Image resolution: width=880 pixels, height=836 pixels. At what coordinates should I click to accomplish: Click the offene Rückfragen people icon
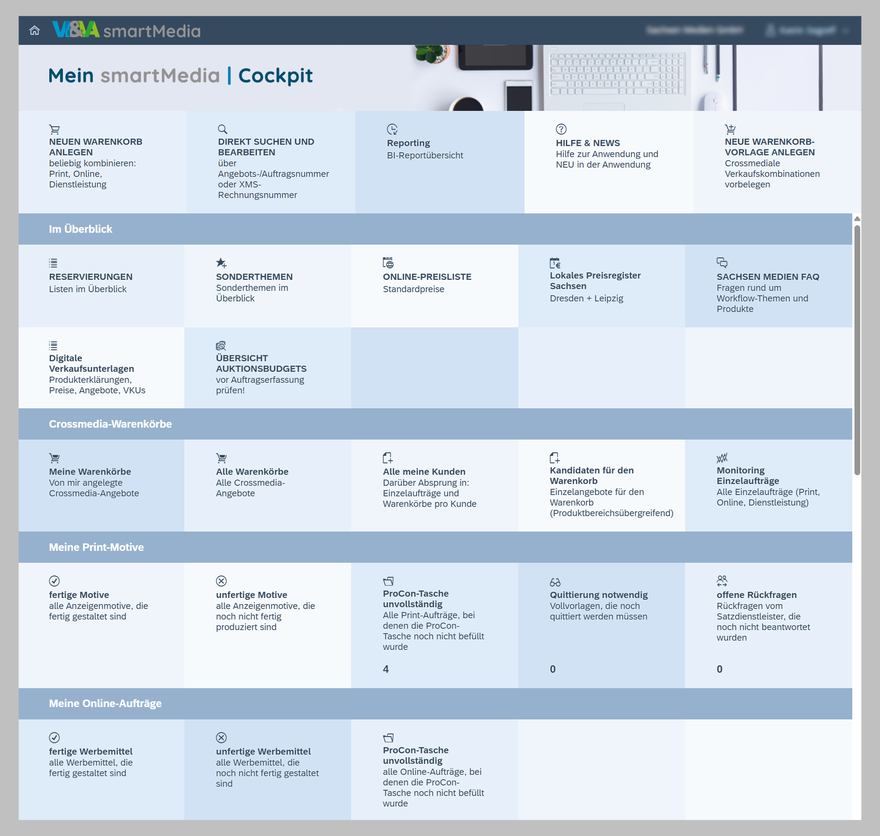click(722, 581)
